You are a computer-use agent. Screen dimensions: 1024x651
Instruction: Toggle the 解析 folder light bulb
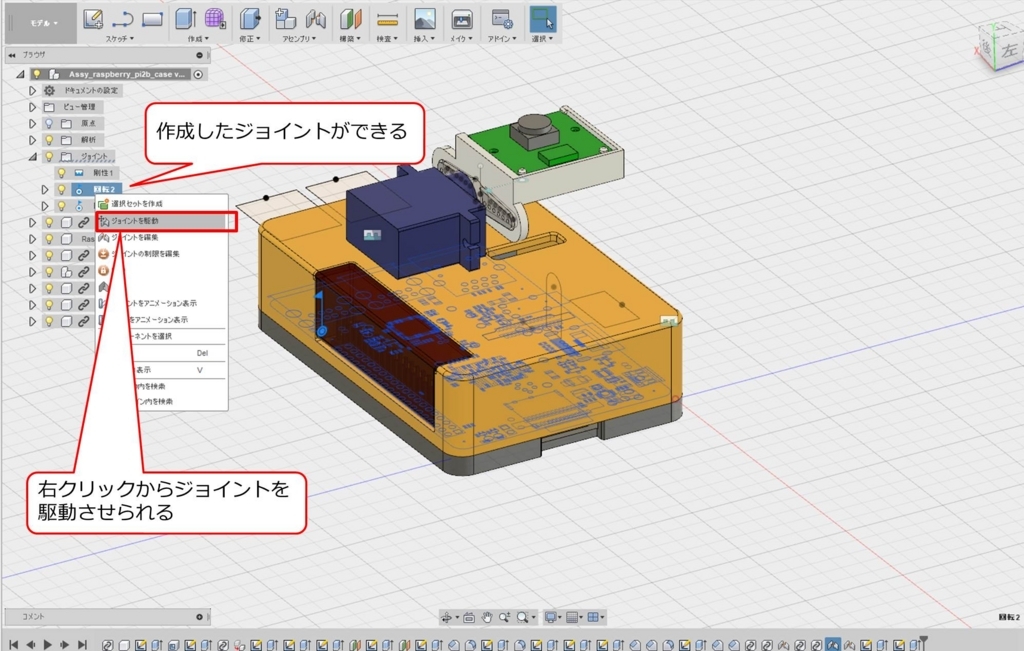click(x=49, y=140)
